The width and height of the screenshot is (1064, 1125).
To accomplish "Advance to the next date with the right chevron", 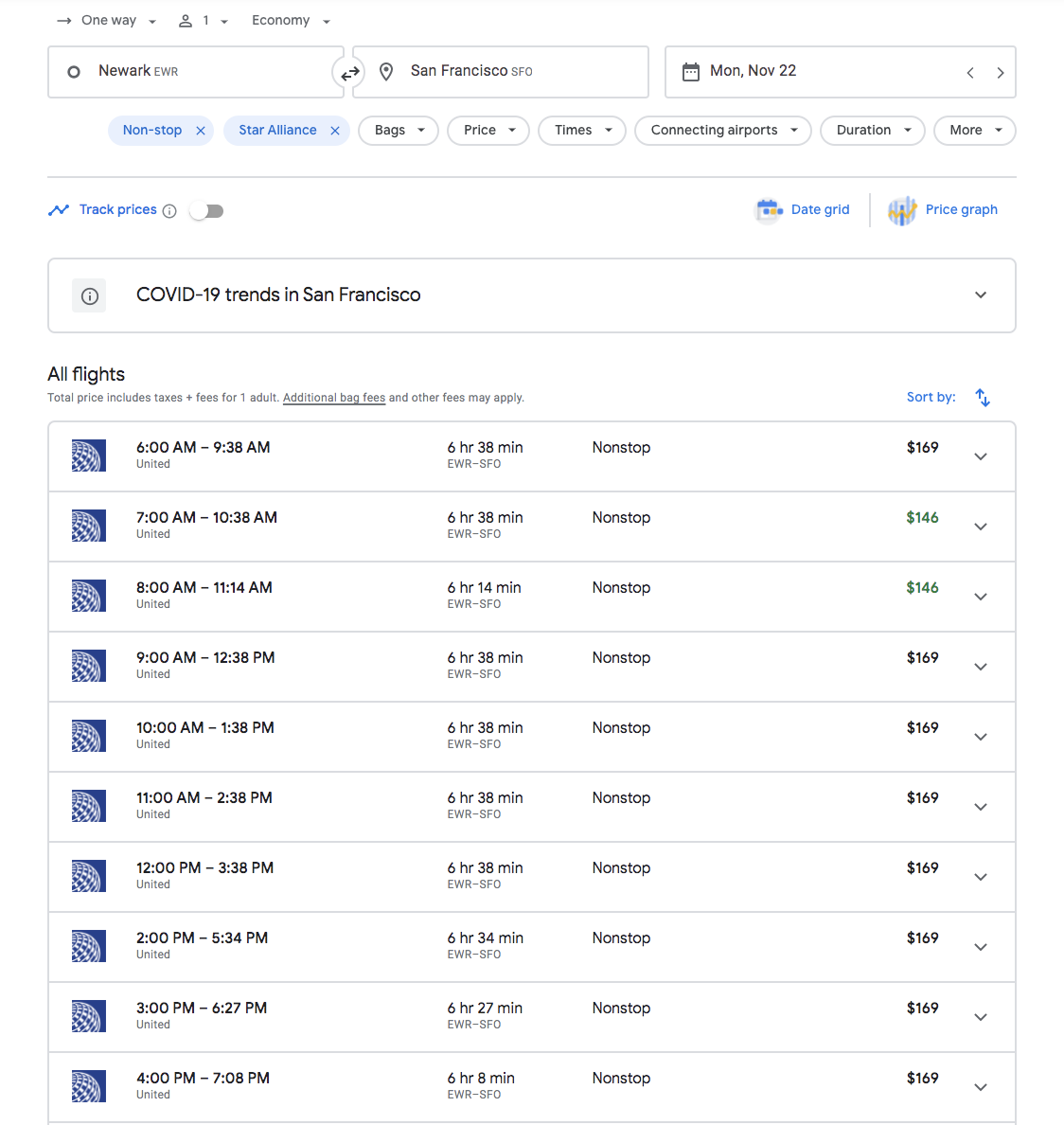I will point(1001,72).
